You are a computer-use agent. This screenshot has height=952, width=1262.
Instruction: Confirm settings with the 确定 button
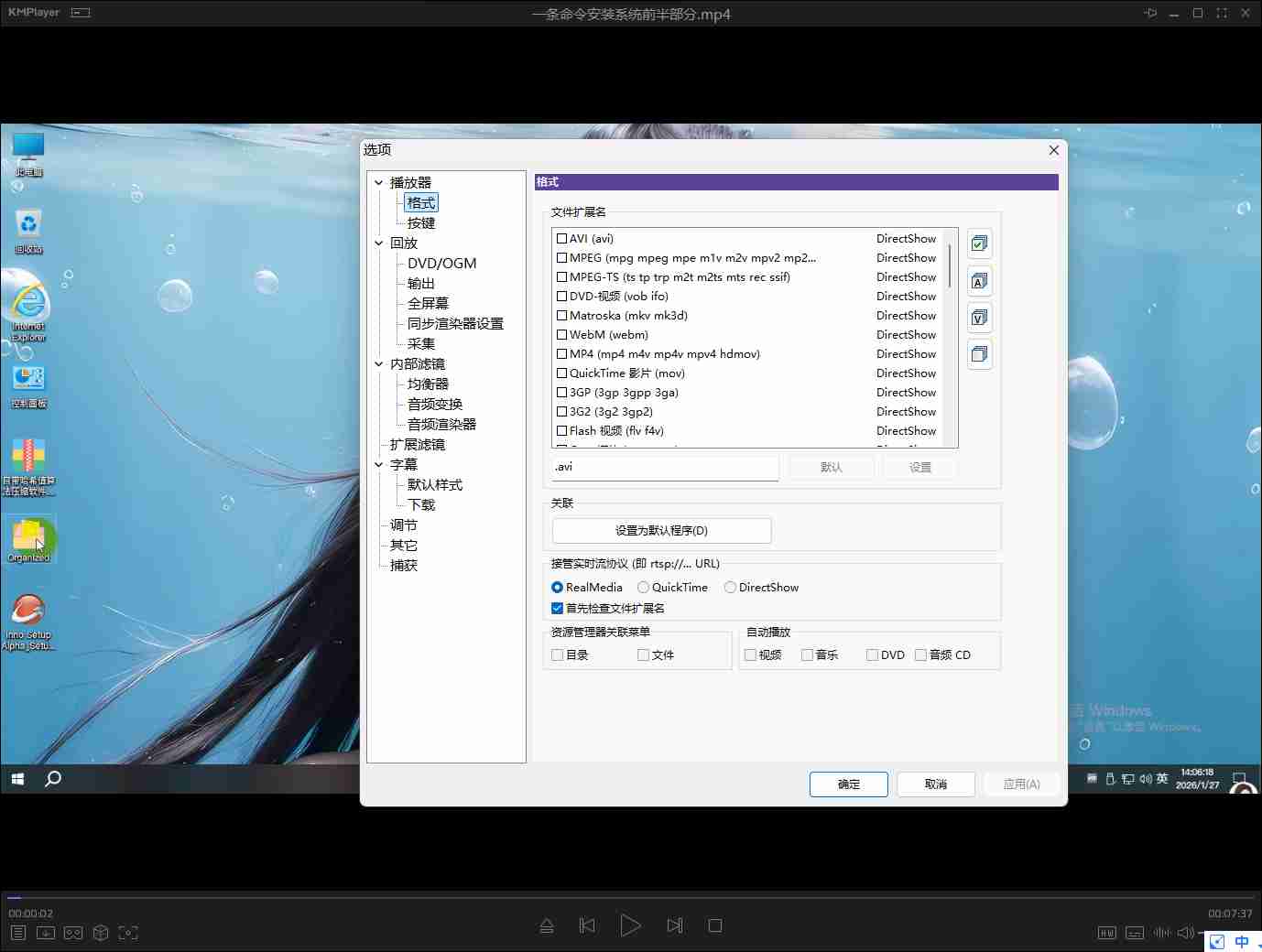point(848,784)
